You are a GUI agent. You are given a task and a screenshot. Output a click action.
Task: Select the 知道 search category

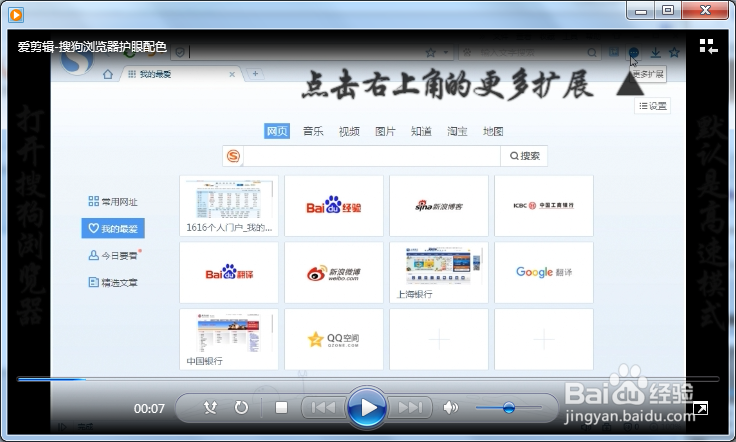click(x=421, y=131)
